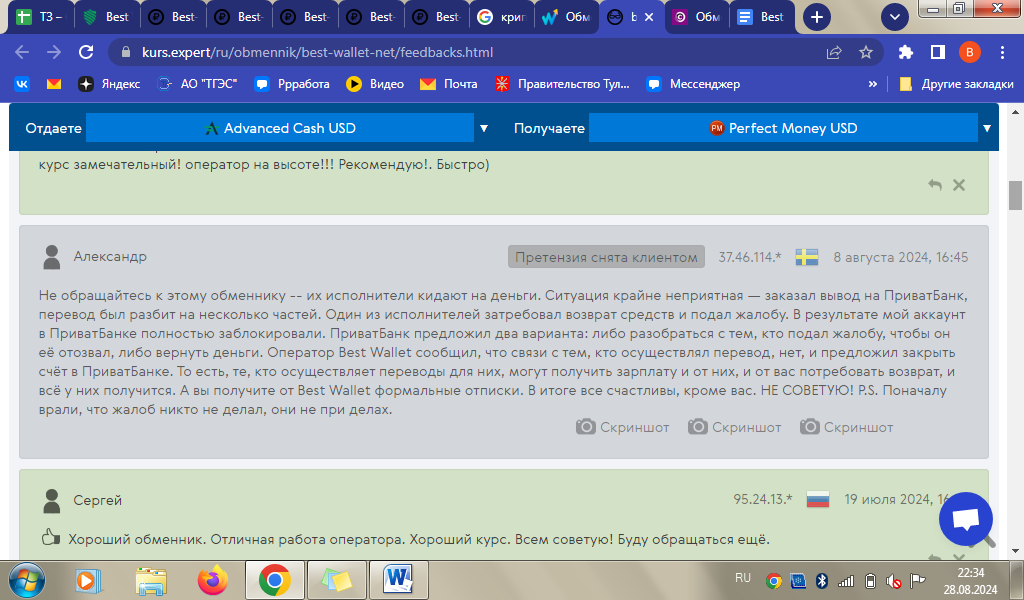The image size is (1024, 600).
Task: Bookmark this page with the star icon
Action: click(x=866, y=52)
